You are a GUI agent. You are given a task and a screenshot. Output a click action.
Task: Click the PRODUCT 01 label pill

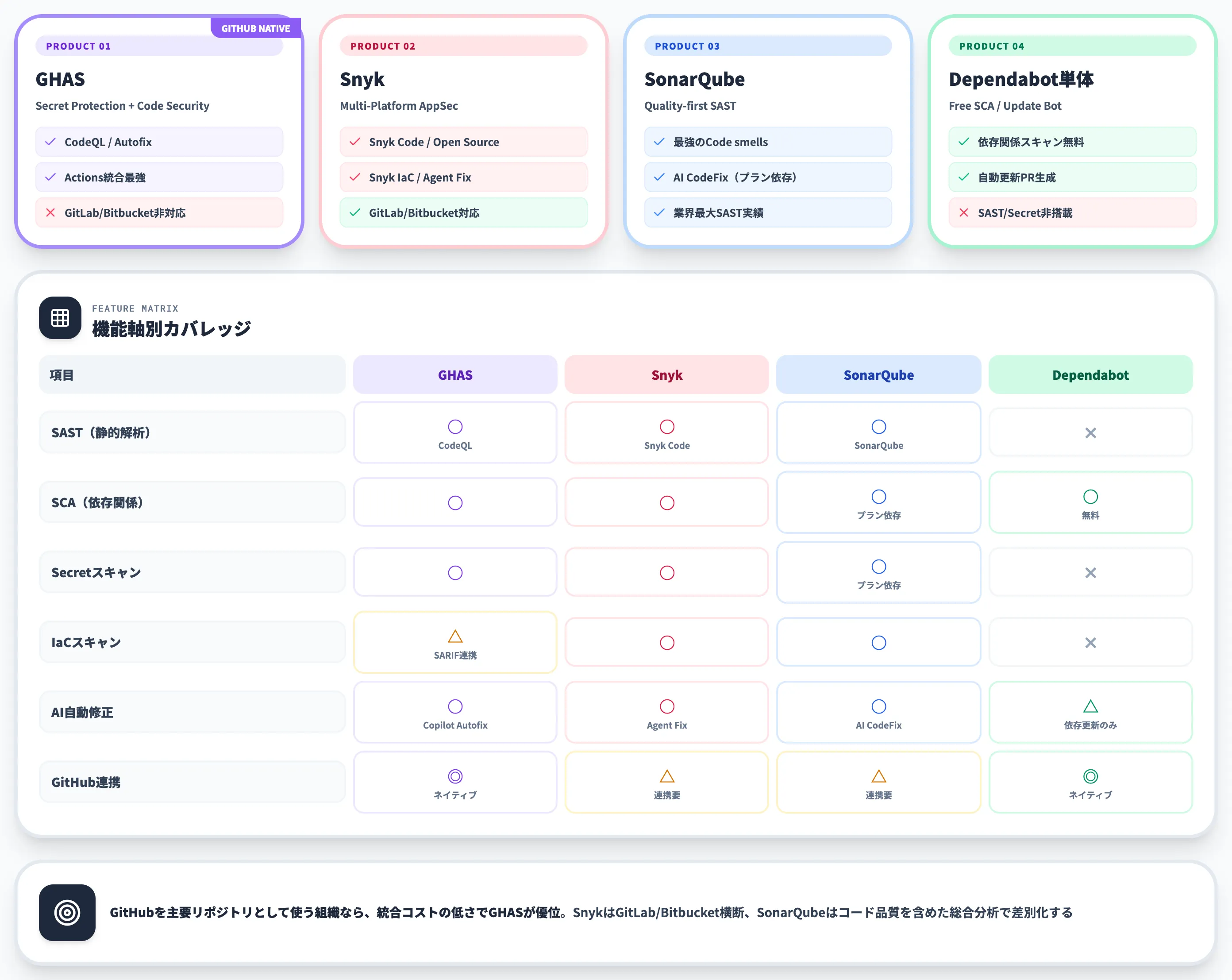click(x=159, y=46)
